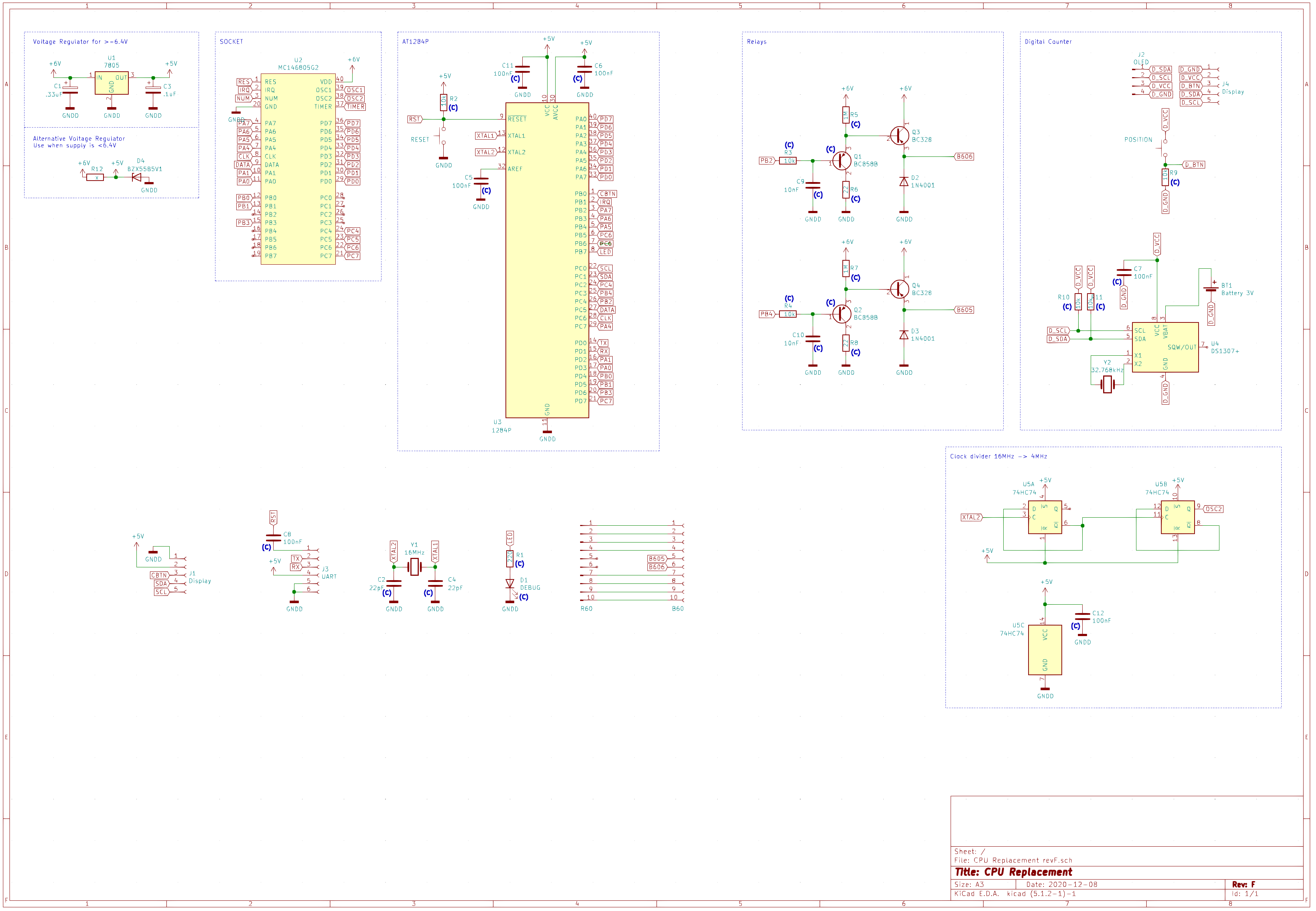Select the U4 DS1307+ RTC symbol
The width and height of the screenshot is (1316, 911).
tap(1165, 347)
